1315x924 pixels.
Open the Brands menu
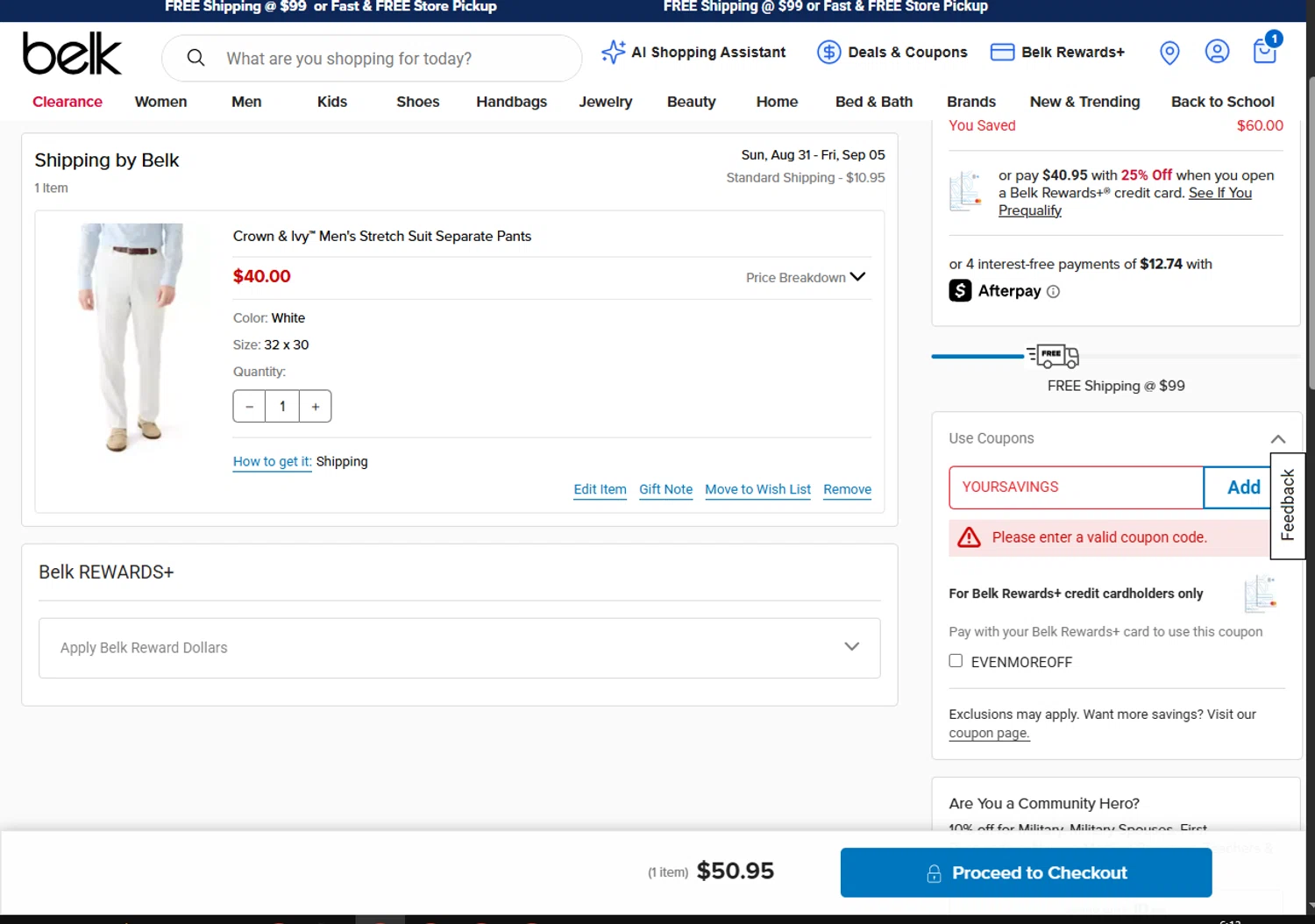pos(971,102)
